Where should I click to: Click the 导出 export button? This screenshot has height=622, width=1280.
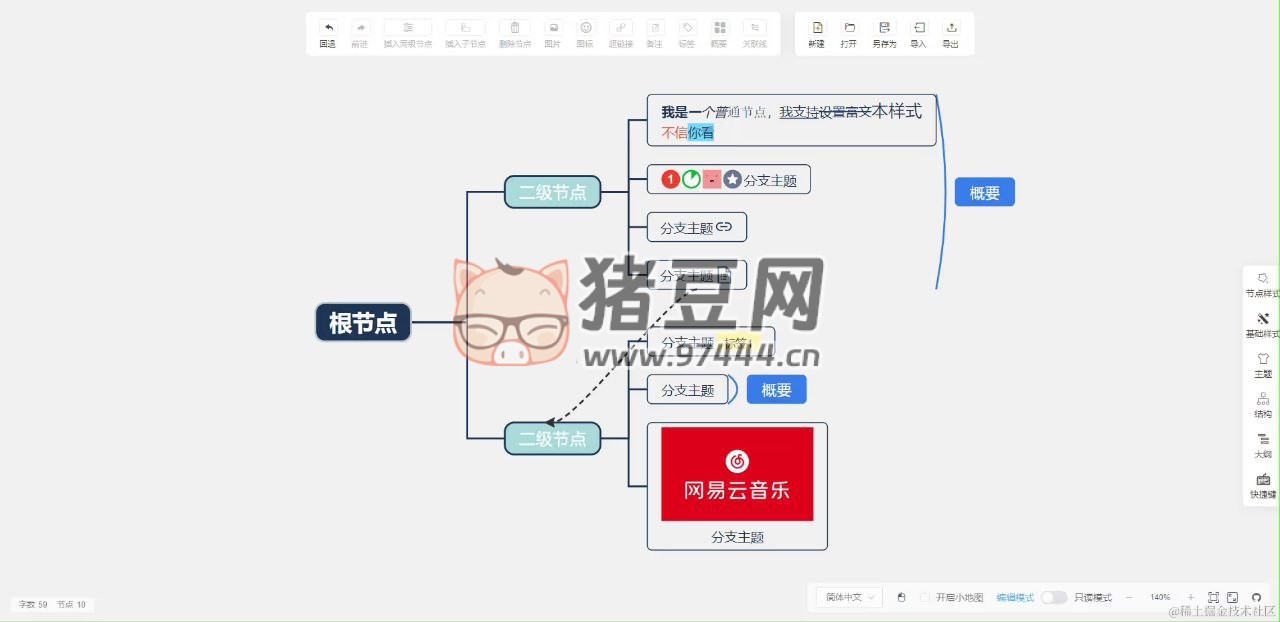(x=949, y=33)
